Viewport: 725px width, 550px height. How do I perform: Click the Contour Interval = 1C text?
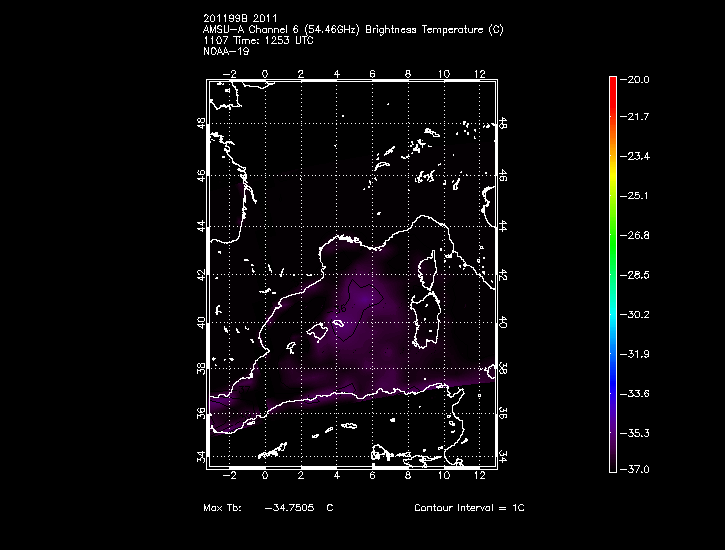point(469,508)
